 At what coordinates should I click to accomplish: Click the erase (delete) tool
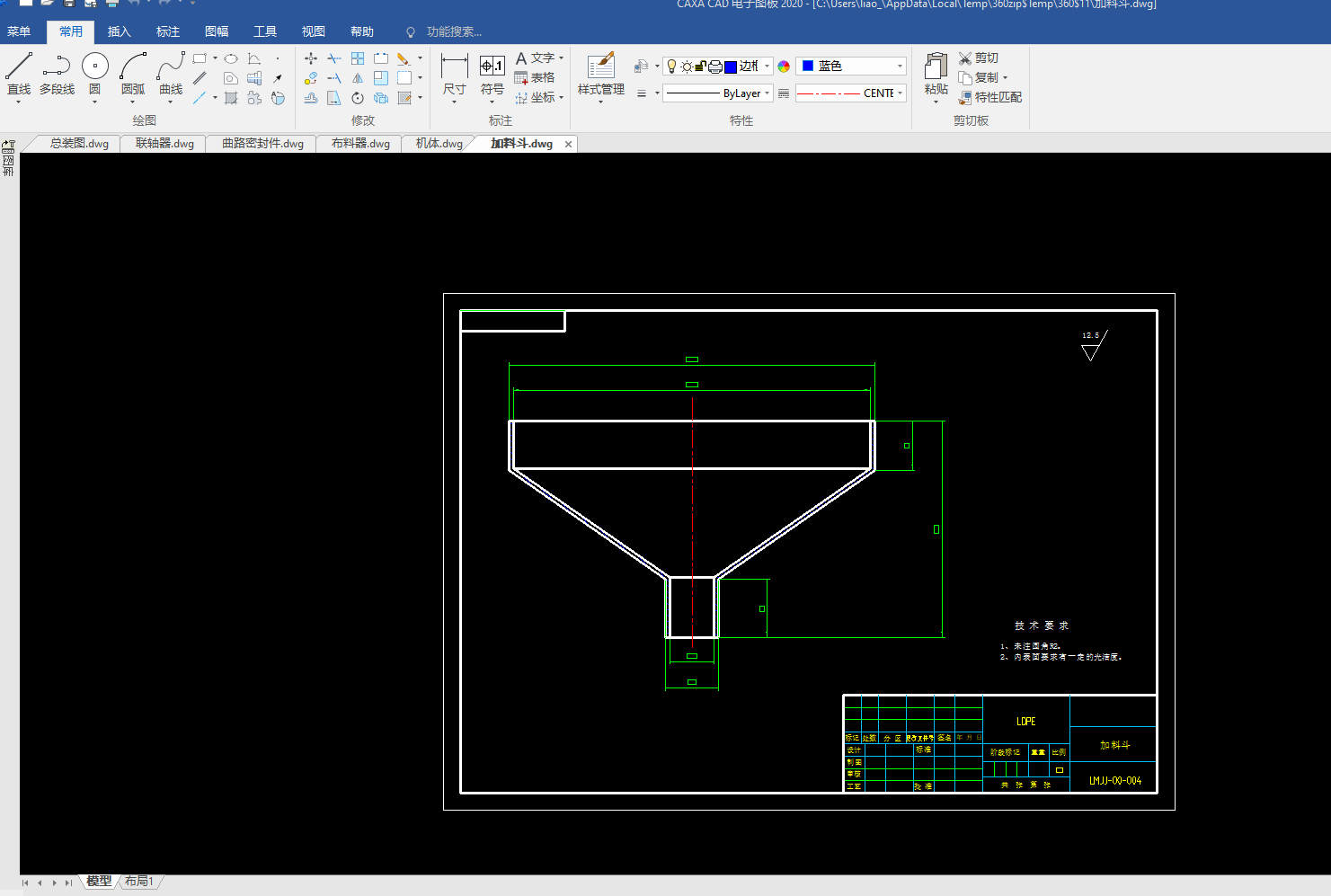point(404,58)
